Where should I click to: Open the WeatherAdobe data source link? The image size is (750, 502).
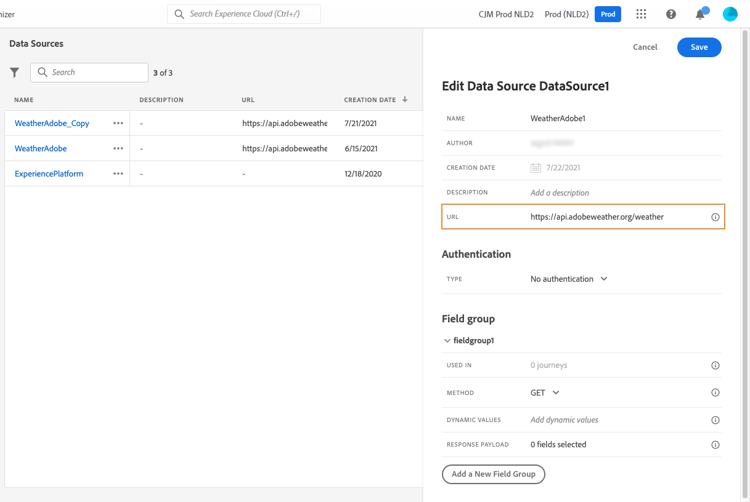point(41,149)
